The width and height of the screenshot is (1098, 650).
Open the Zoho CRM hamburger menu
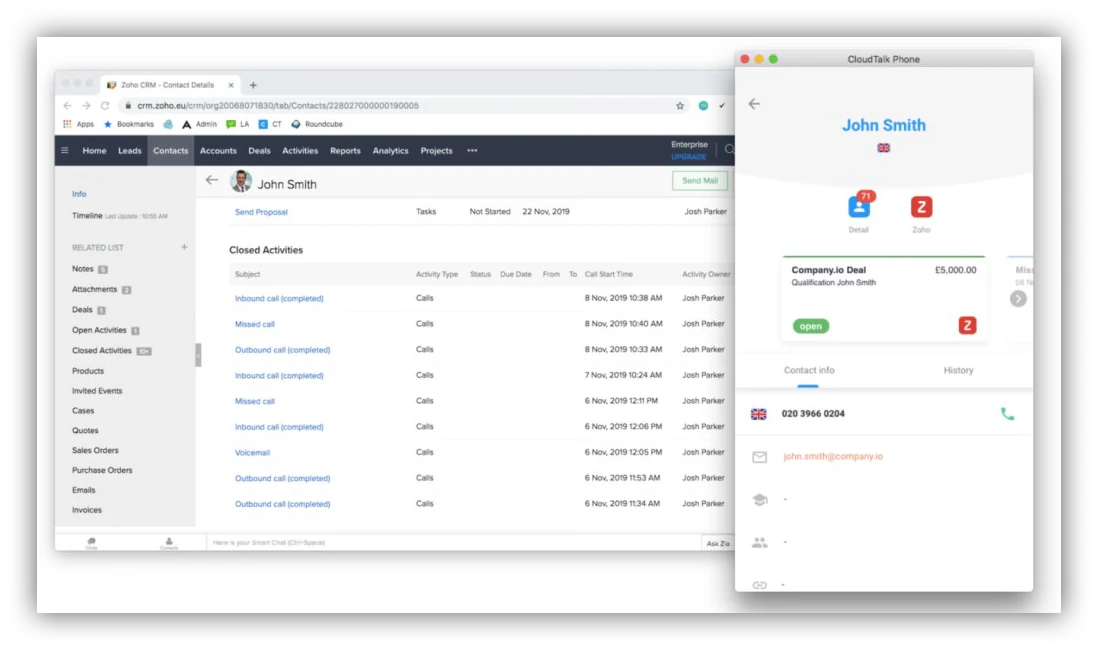(64, 151)
